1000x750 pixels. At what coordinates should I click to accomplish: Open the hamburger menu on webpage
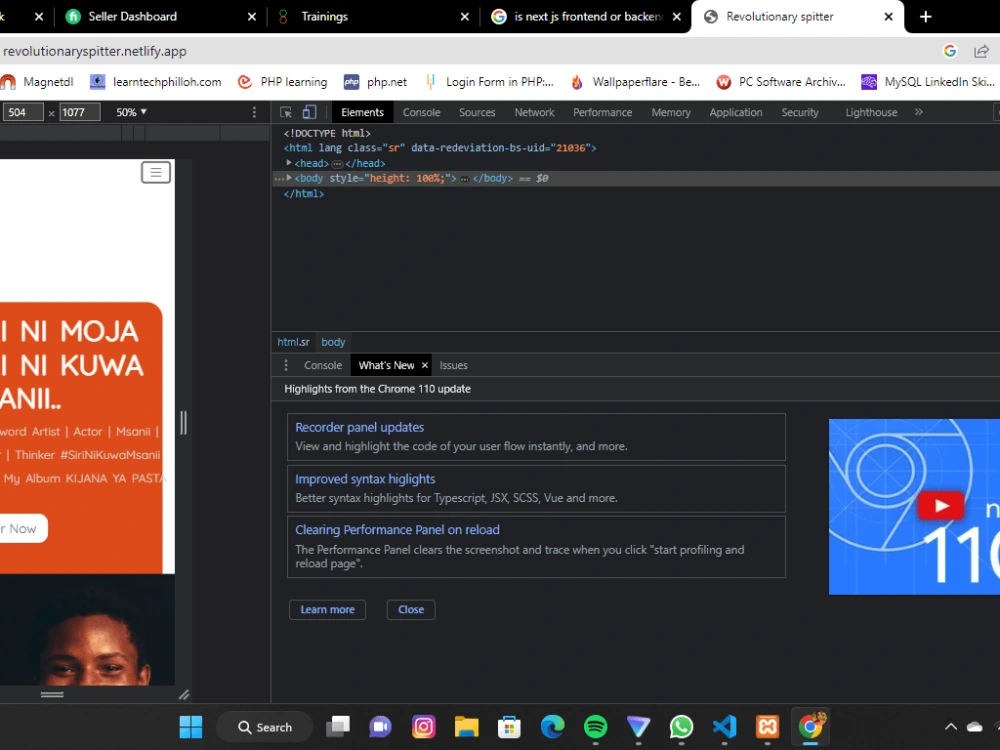[156, 172]
